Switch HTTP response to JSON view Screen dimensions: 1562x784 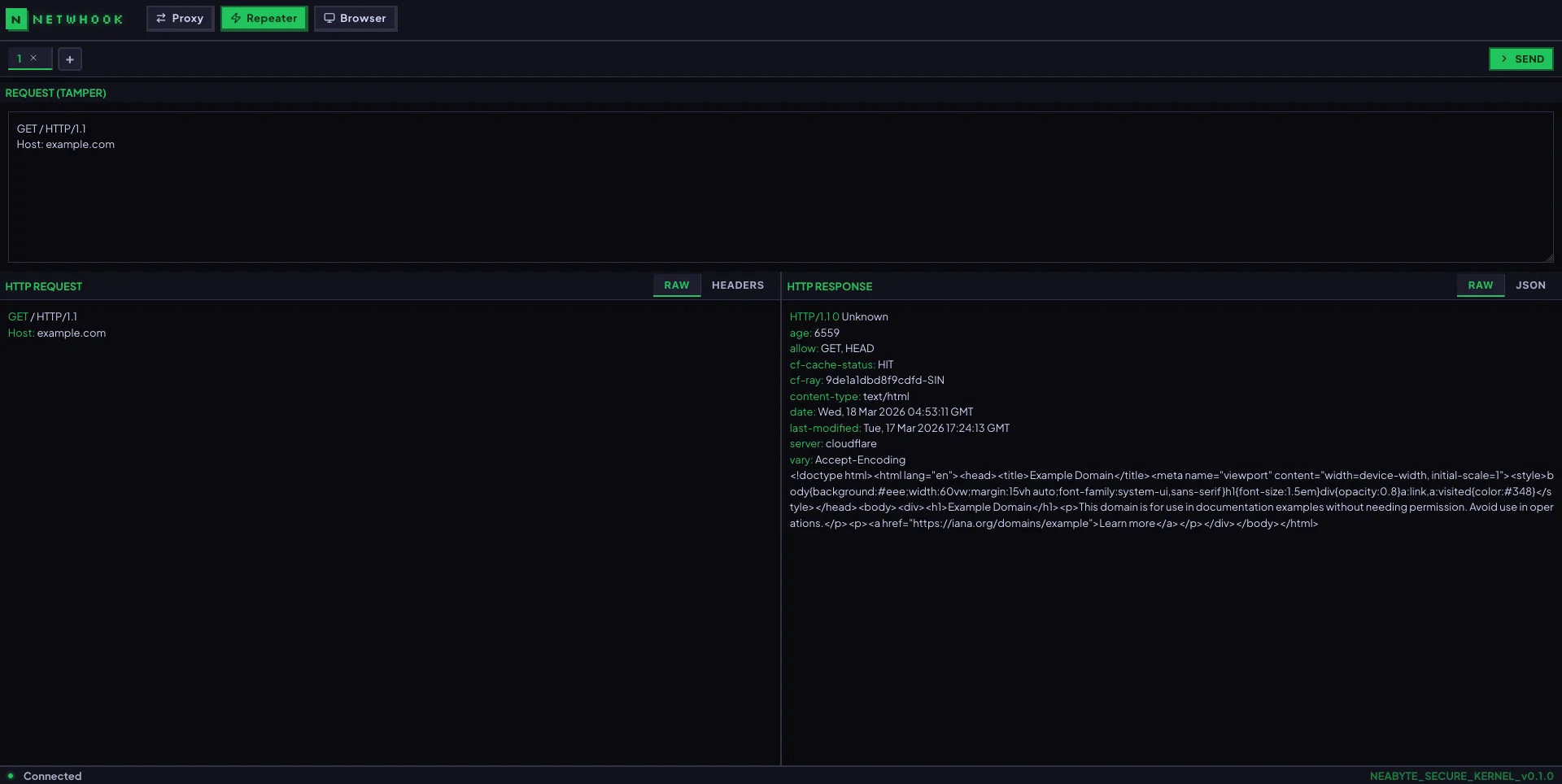click(x=1530, y=285)
